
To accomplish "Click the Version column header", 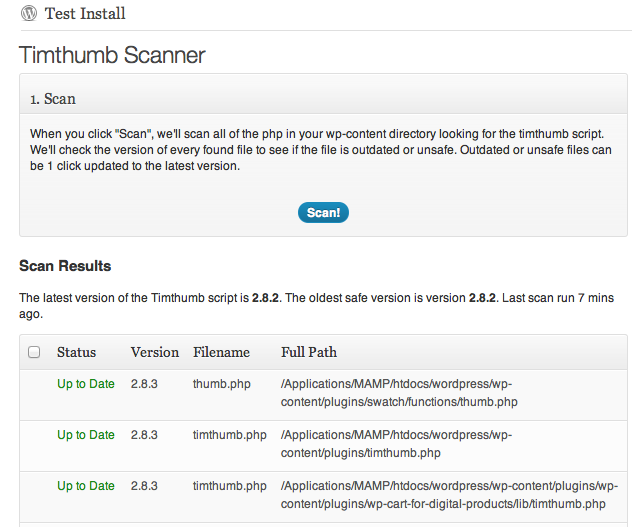I will coord(155,352).
